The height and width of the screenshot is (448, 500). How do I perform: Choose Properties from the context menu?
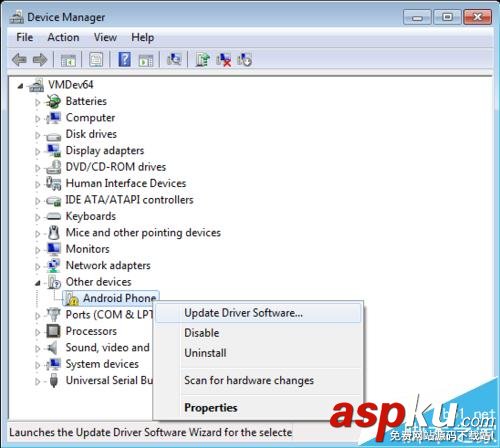[258, 407]
